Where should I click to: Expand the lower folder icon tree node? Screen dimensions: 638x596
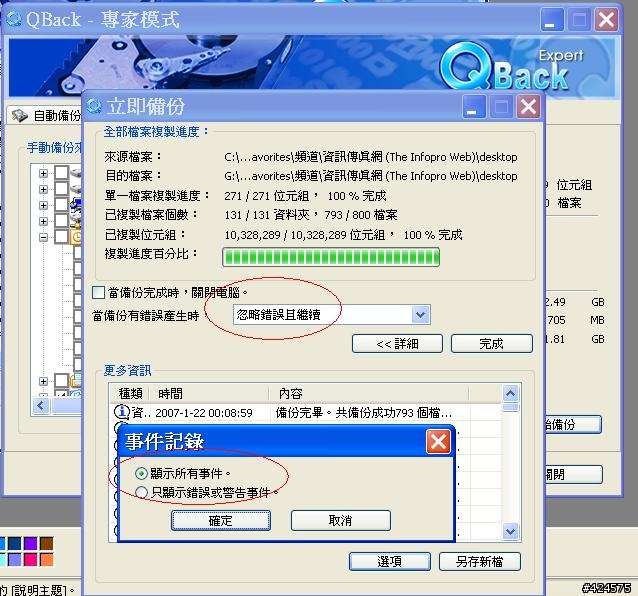(x=43, y=381)
